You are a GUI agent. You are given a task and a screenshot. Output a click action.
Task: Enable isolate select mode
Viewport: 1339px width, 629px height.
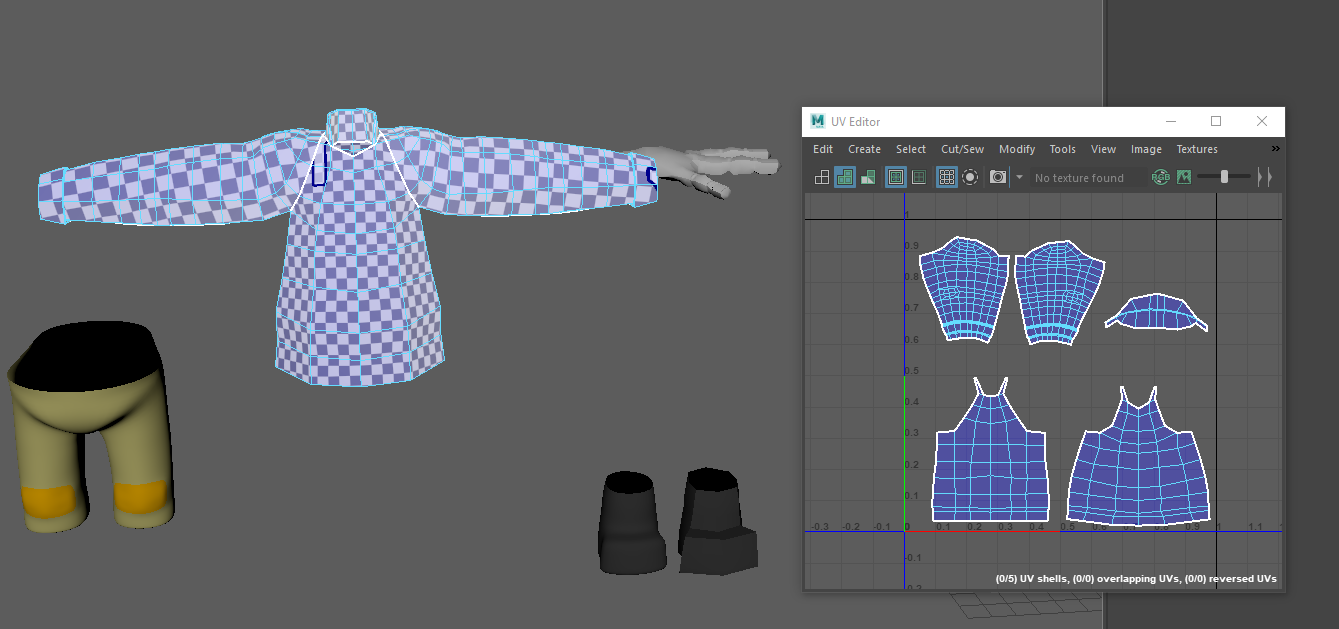coord(971,176)
